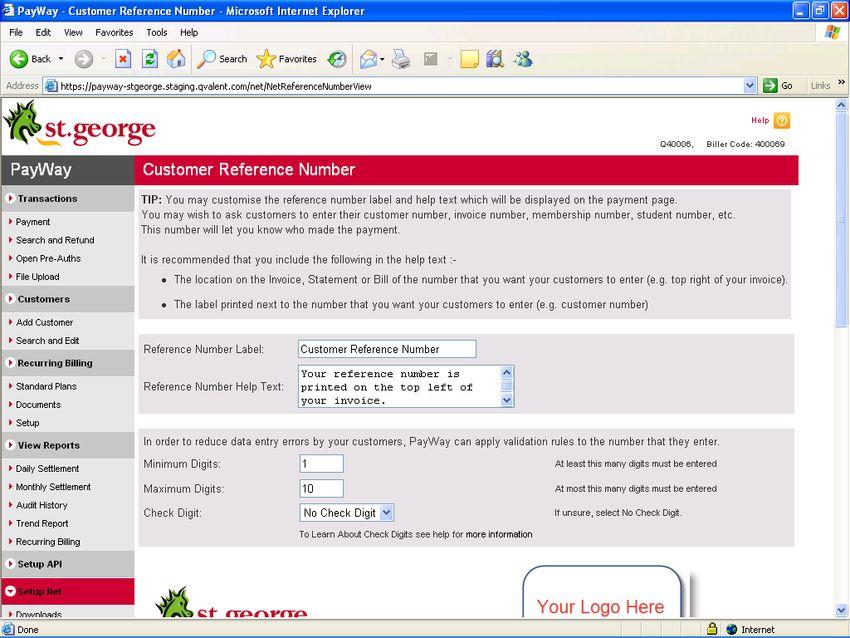This screenshot has height=638, width=850.
Task: Refresh the page using toolbar icon
Action: pos(150,59)
